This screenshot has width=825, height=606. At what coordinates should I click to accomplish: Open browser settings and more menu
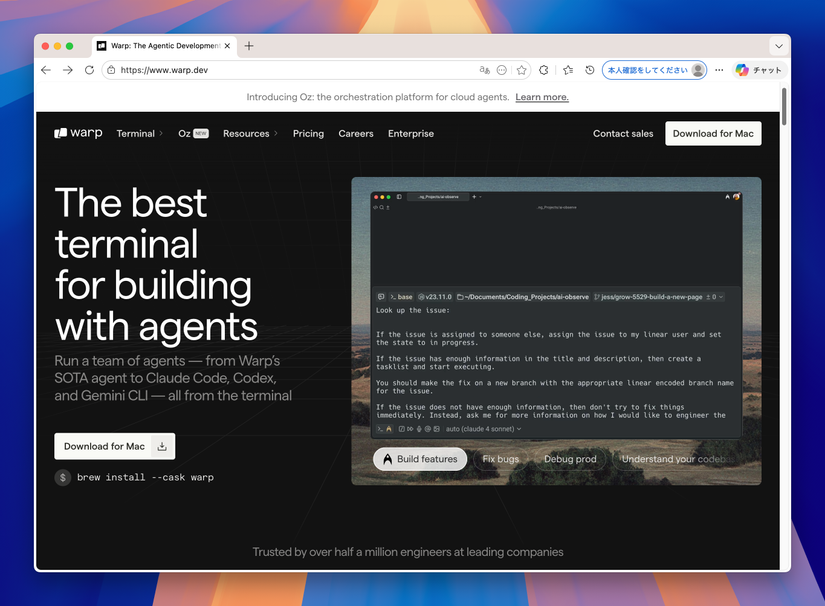(x=719, y=70)
